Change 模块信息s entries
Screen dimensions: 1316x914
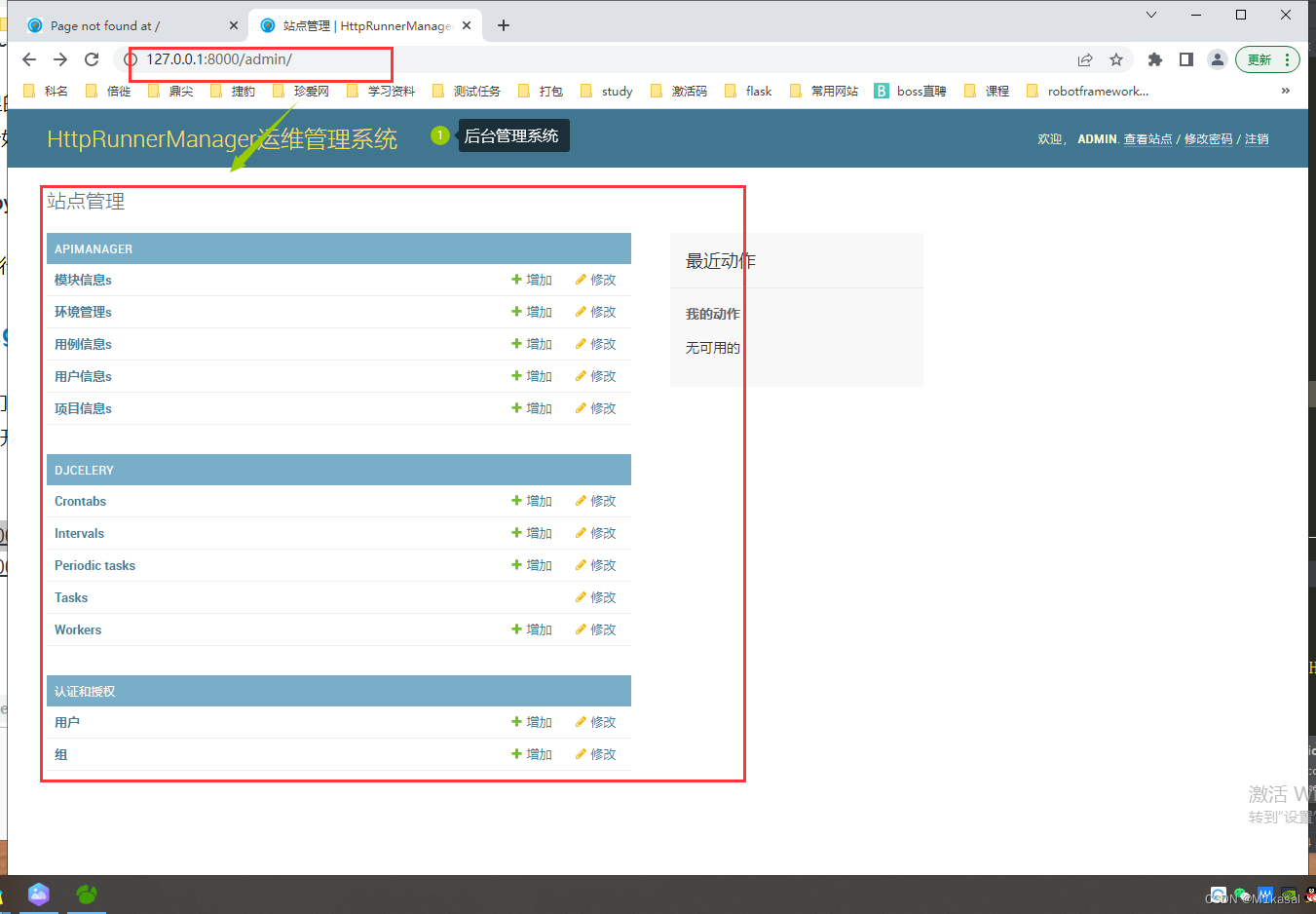point(595,280)
